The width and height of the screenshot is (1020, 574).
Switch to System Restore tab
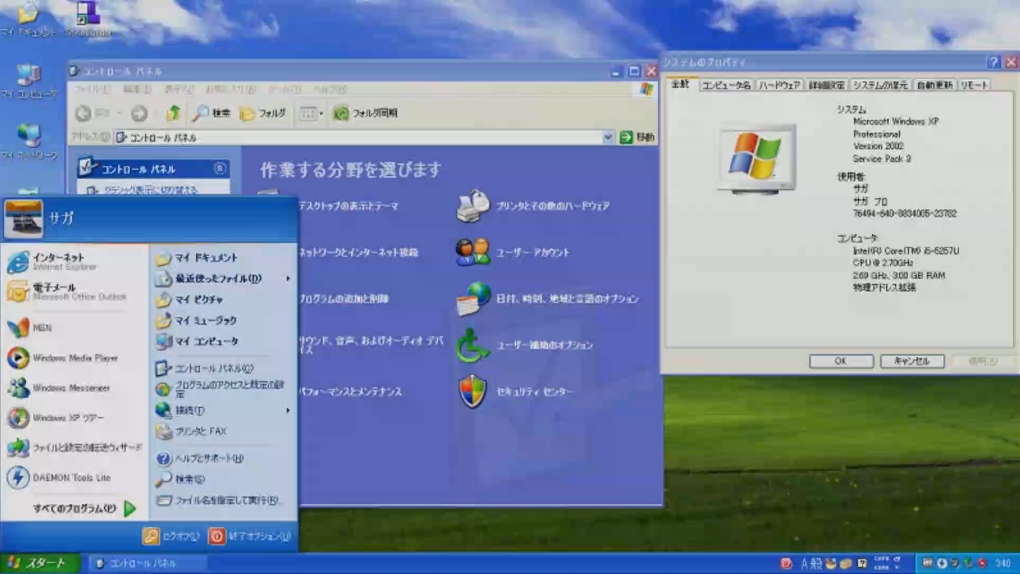[x=880, y=85]
